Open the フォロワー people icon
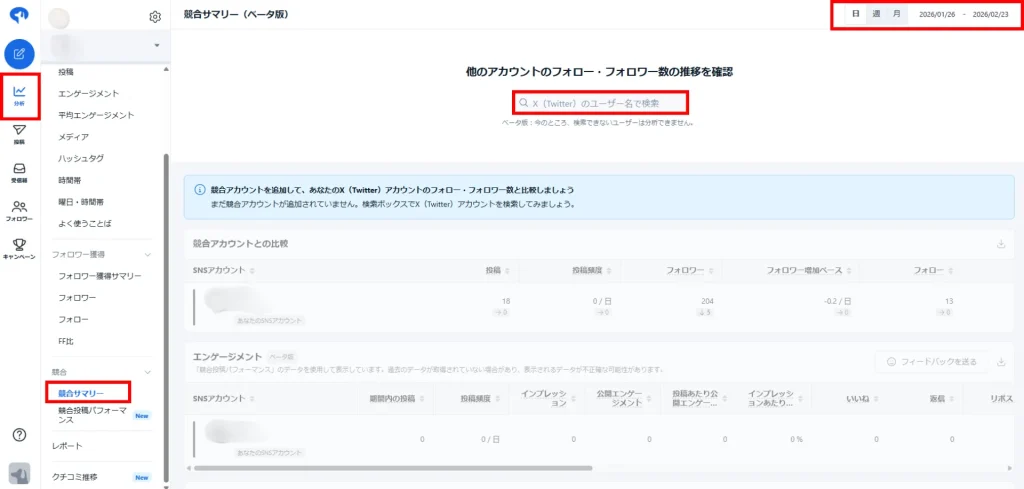Image resolution: width=1024 pixels, height=489 pixels. pyautogui.click(x=19, y=210)
